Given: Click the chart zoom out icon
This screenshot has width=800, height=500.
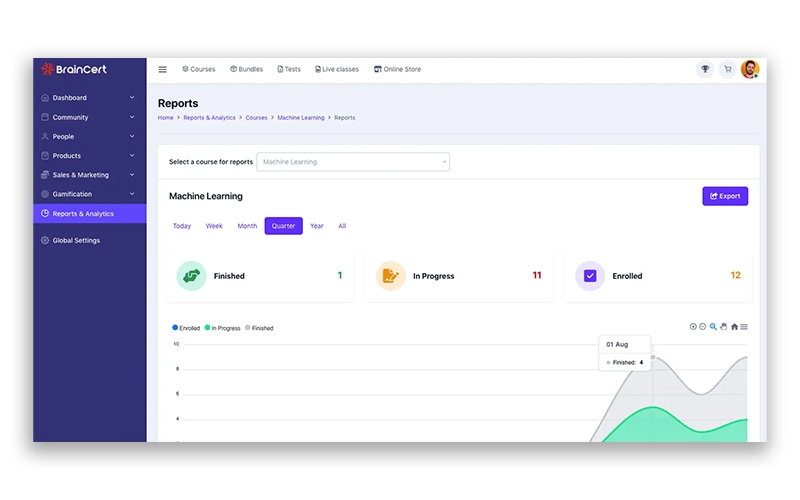Looking at the screenshot, I should (x=703, y=327).
